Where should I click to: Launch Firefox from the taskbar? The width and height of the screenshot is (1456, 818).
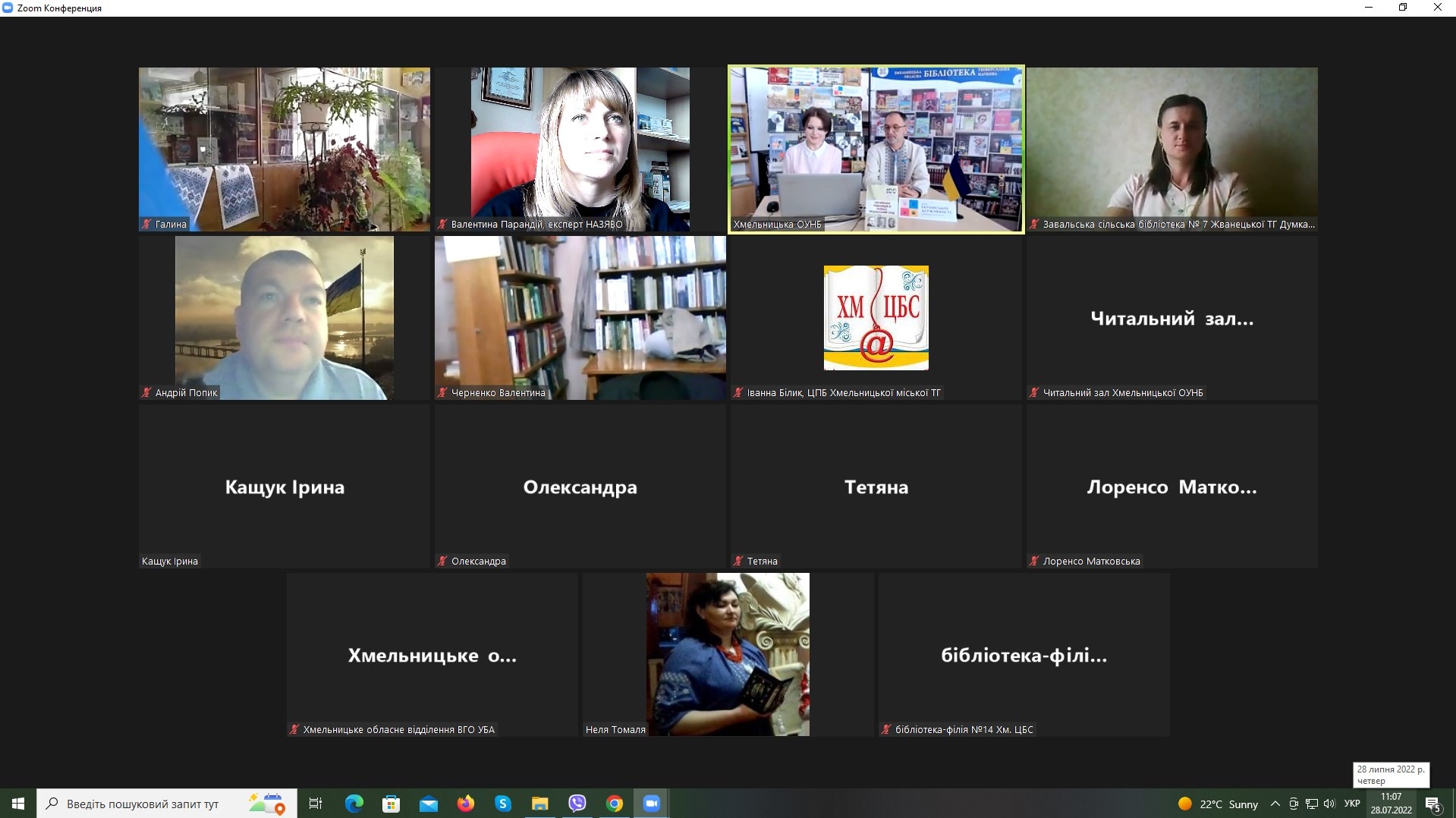[x=465, y=804]
